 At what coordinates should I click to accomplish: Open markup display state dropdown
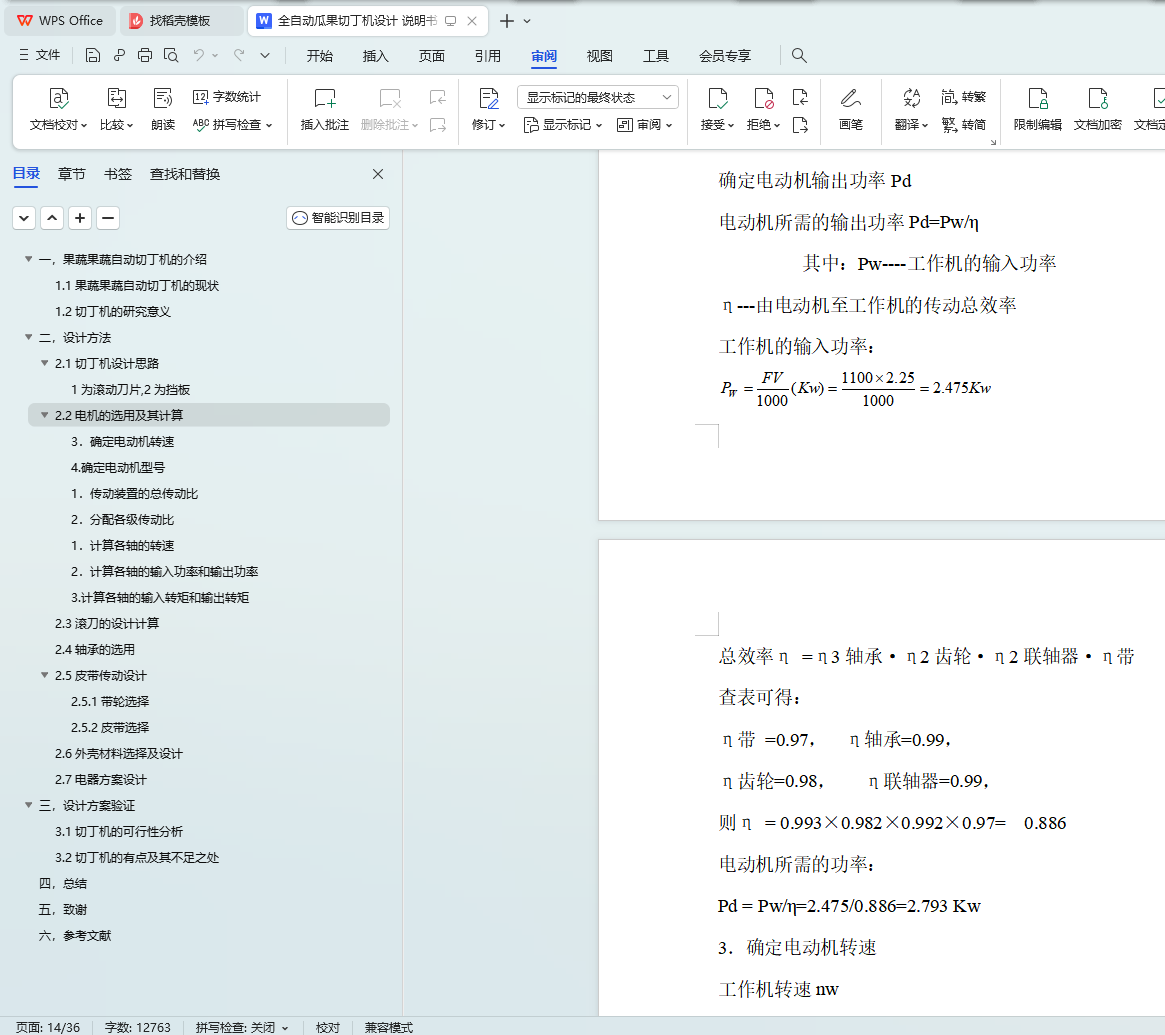tap(597, 97)
